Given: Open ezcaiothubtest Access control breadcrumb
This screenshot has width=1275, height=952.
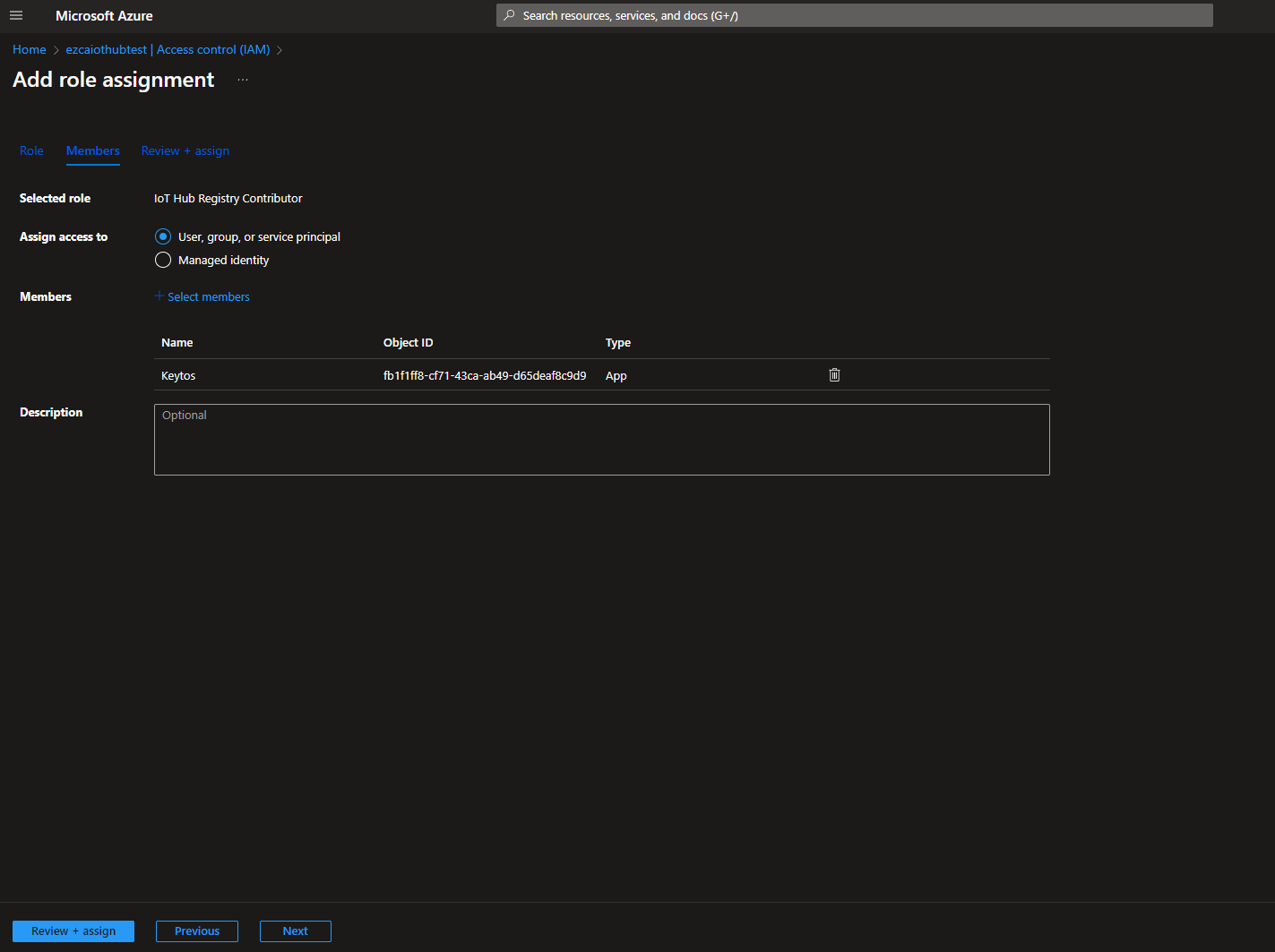Looking at the screenshot, I should click(x=168, y=49).
